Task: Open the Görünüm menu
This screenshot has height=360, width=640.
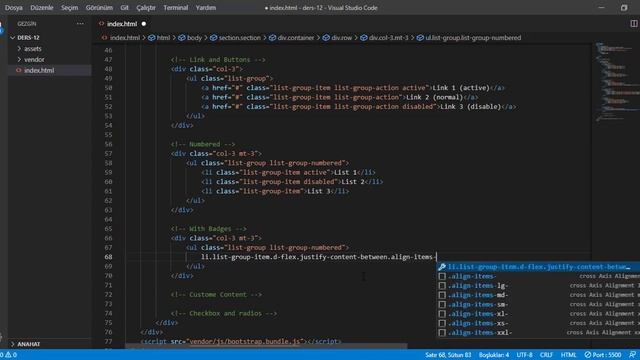Action: point(99,8)
